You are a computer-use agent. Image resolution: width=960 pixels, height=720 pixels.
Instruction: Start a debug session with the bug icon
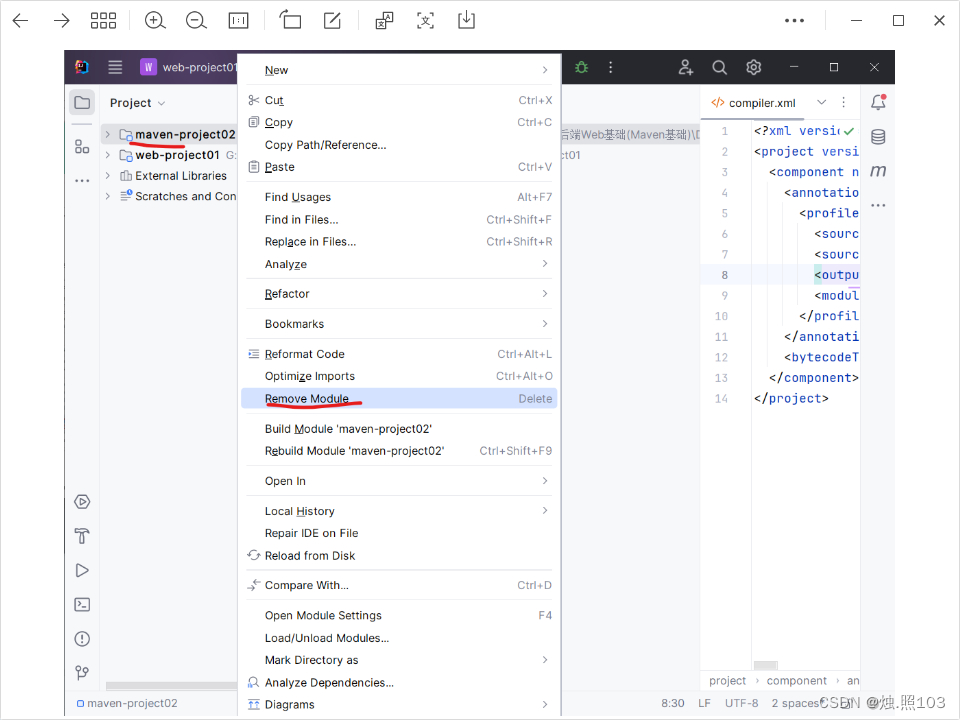[x=582, y=66]
